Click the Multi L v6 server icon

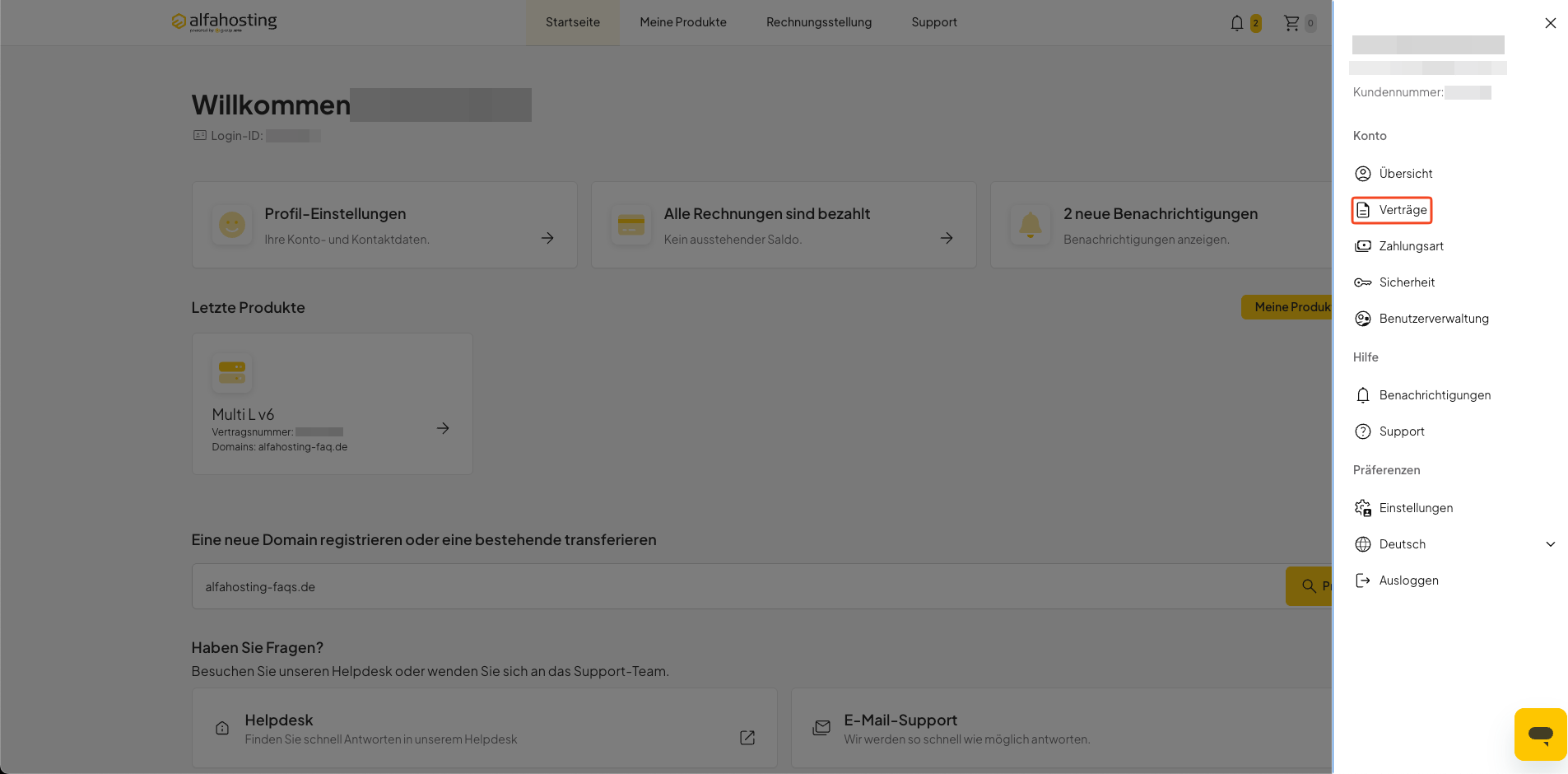(x=232, y=373)
